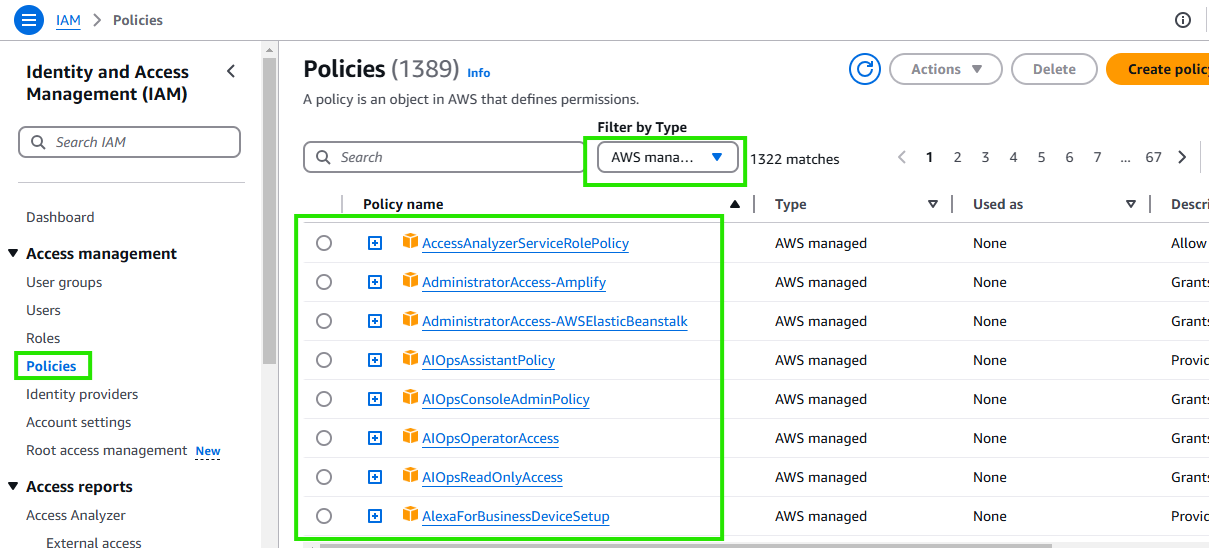The image size is (1209, 548).
Task: Expand the AdministratorAccess-Amplify row details
Action: 375,282
